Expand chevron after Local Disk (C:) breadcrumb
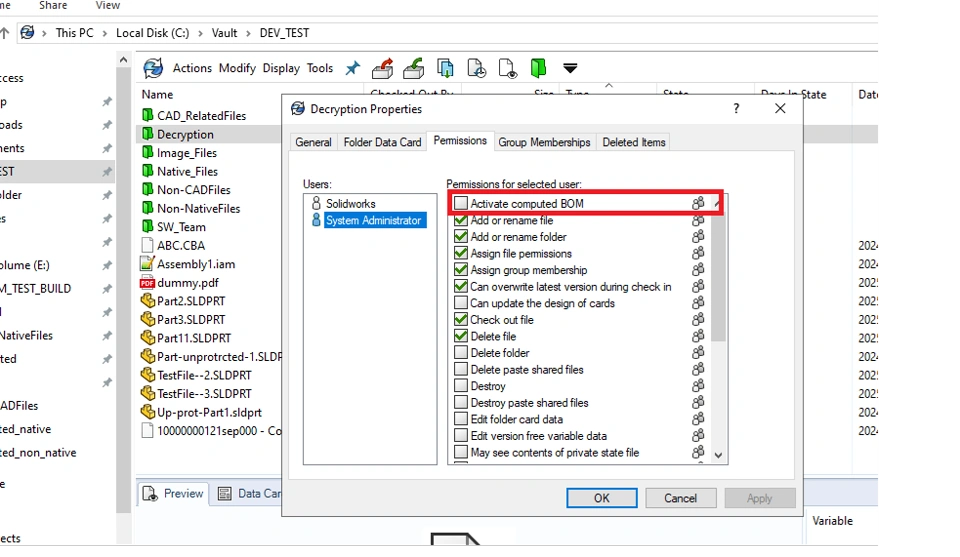Screen dimensions: 960x557 coord(200,33)
